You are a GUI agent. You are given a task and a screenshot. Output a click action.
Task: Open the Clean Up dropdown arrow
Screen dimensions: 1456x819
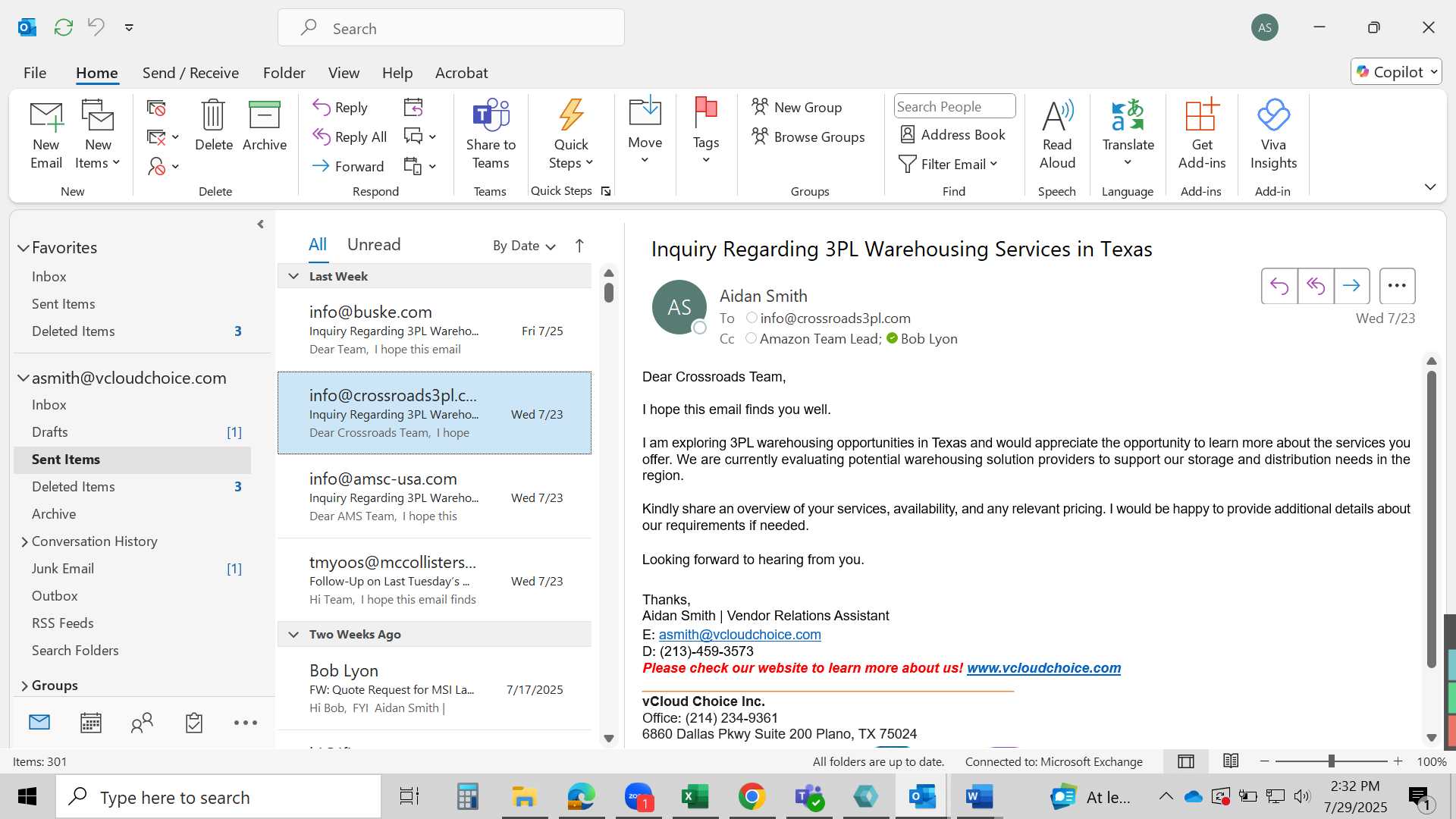click(x=175, y=137)
